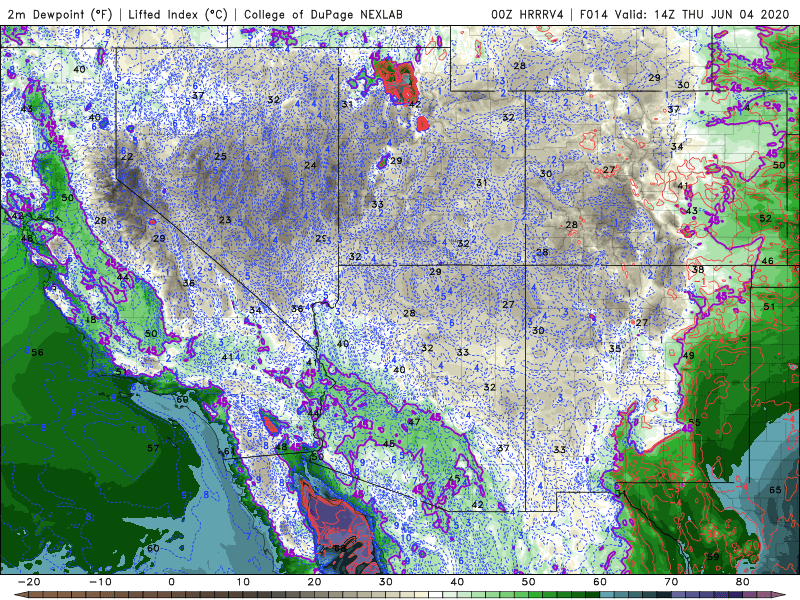The width and height of the screenshot is (800, 600).
Task: Click the '57' dewpoint value over the ocean
Action: (153, 448)
